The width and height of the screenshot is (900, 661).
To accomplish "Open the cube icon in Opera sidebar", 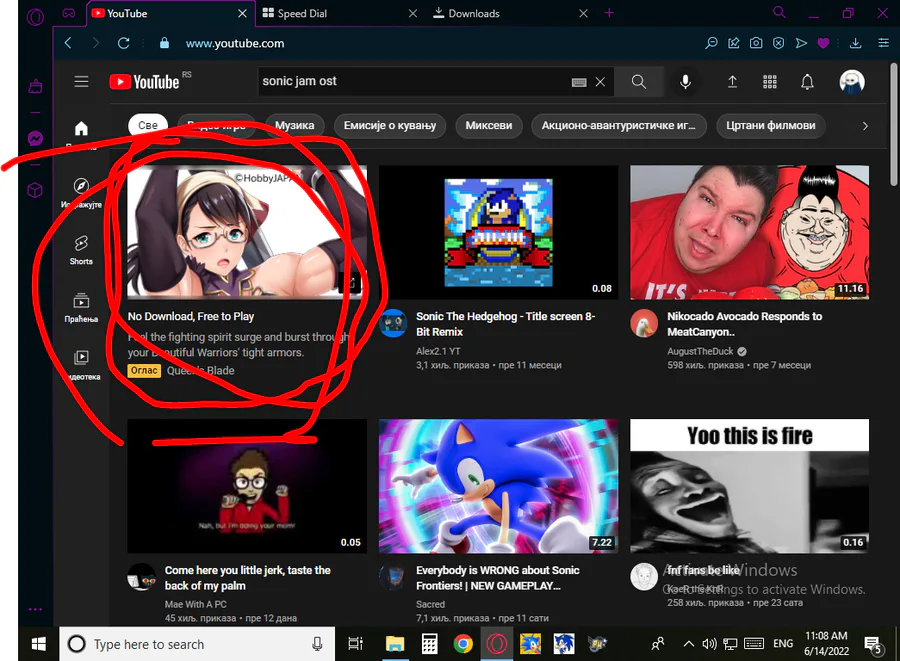I will tap(35, 190).
